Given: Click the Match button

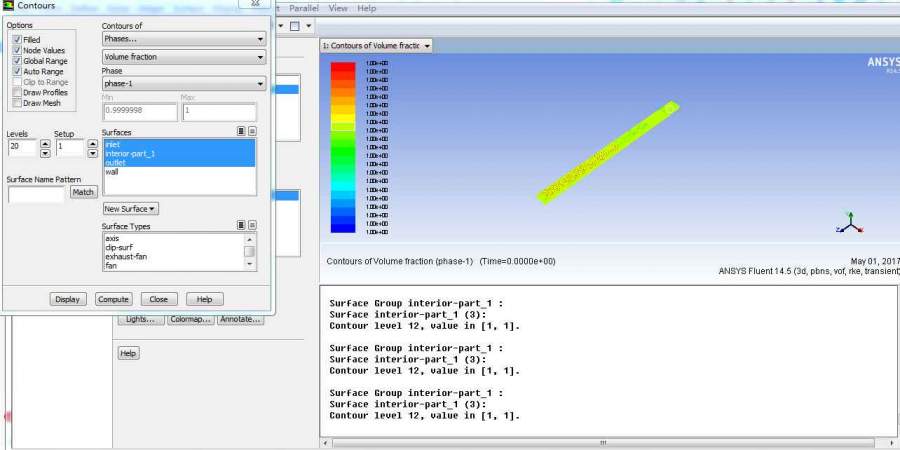Looking at the screenshot, I should [x=83, y=192].
